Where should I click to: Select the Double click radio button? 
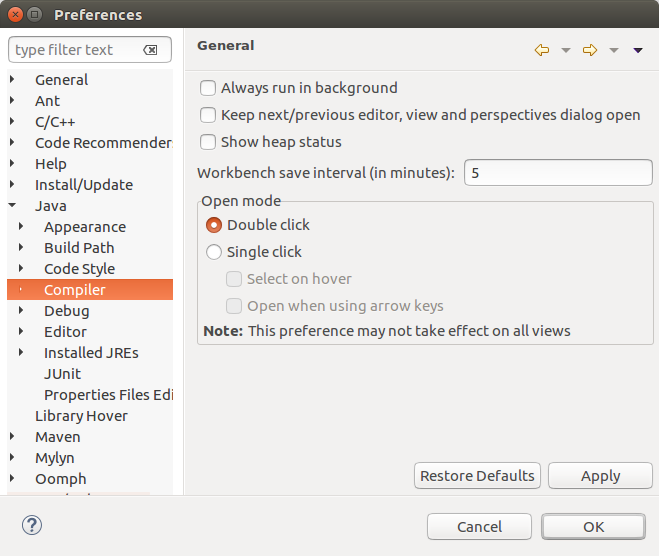[x=214, y=225]
